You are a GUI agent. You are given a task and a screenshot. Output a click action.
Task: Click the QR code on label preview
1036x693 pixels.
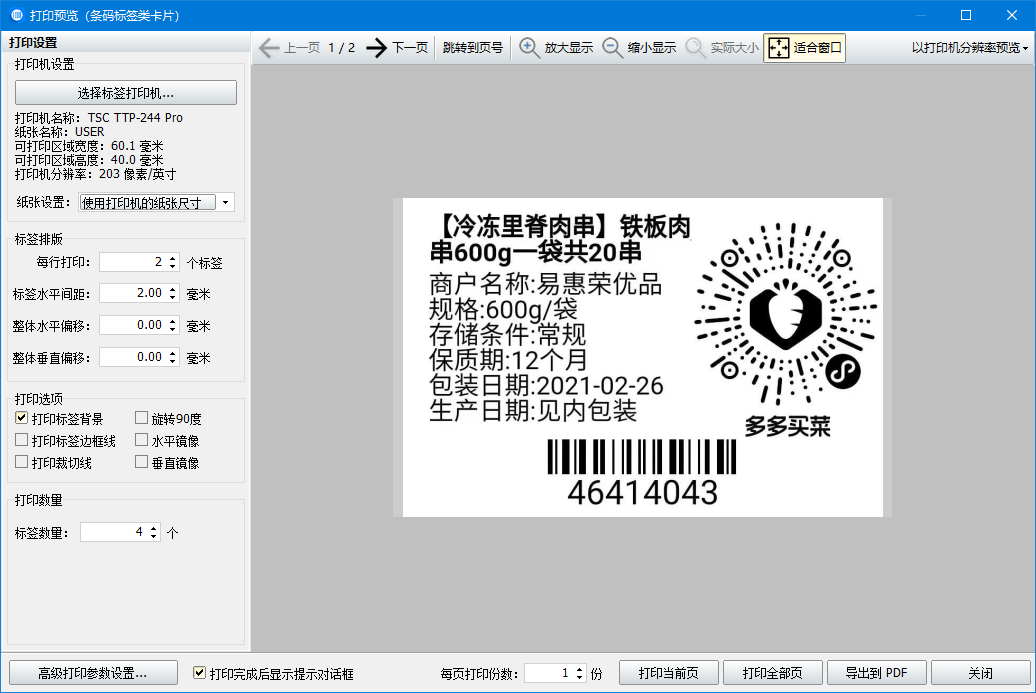(786, 313)
